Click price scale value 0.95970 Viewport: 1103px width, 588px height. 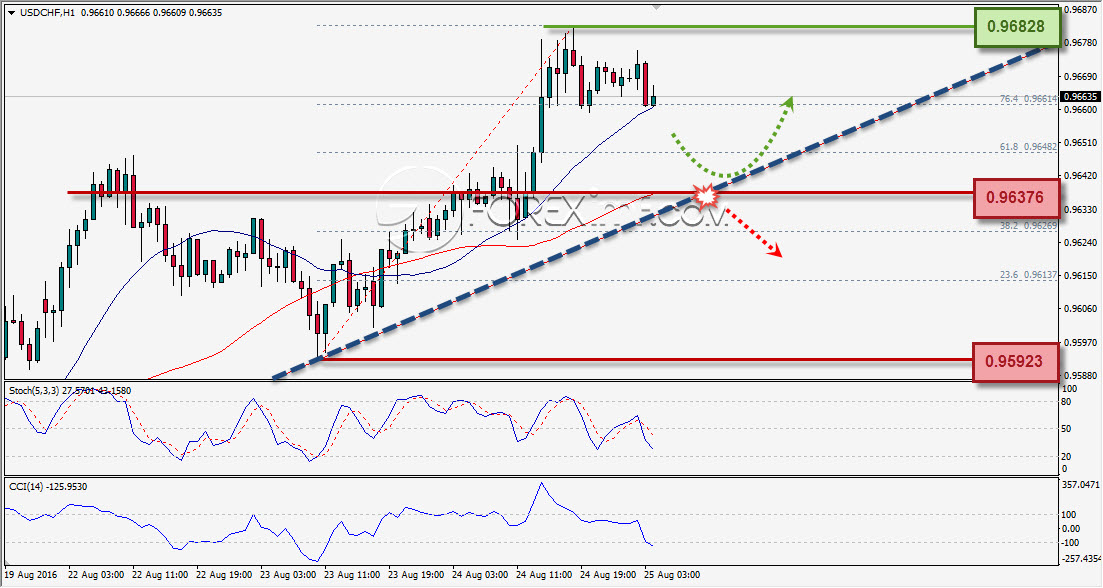click(1081, 343)
